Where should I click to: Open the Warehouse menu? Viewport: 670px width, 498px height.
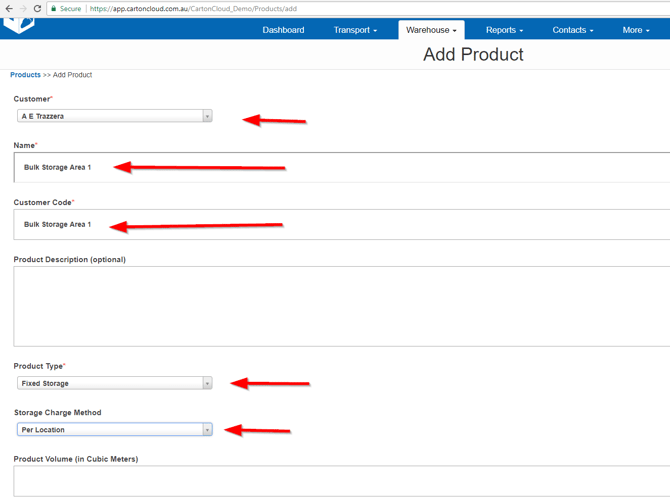pyautogui.click(x=431, y=30)
